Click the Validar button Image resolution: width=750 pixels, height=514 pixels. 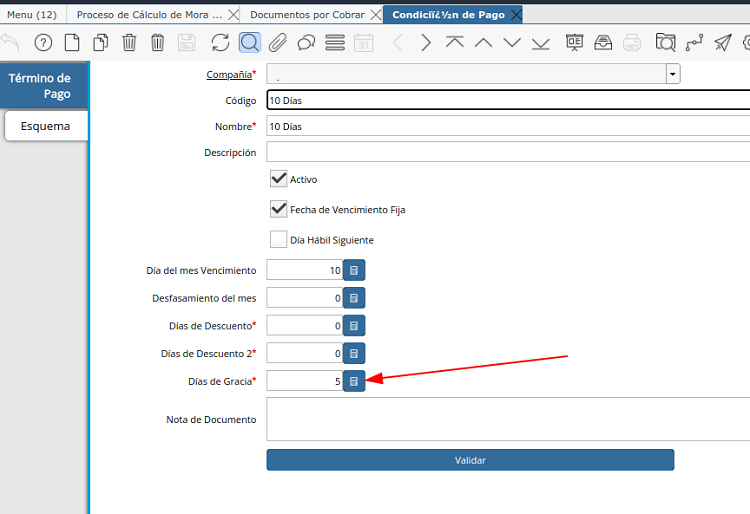pyautogui.click(x=470, y=460)
